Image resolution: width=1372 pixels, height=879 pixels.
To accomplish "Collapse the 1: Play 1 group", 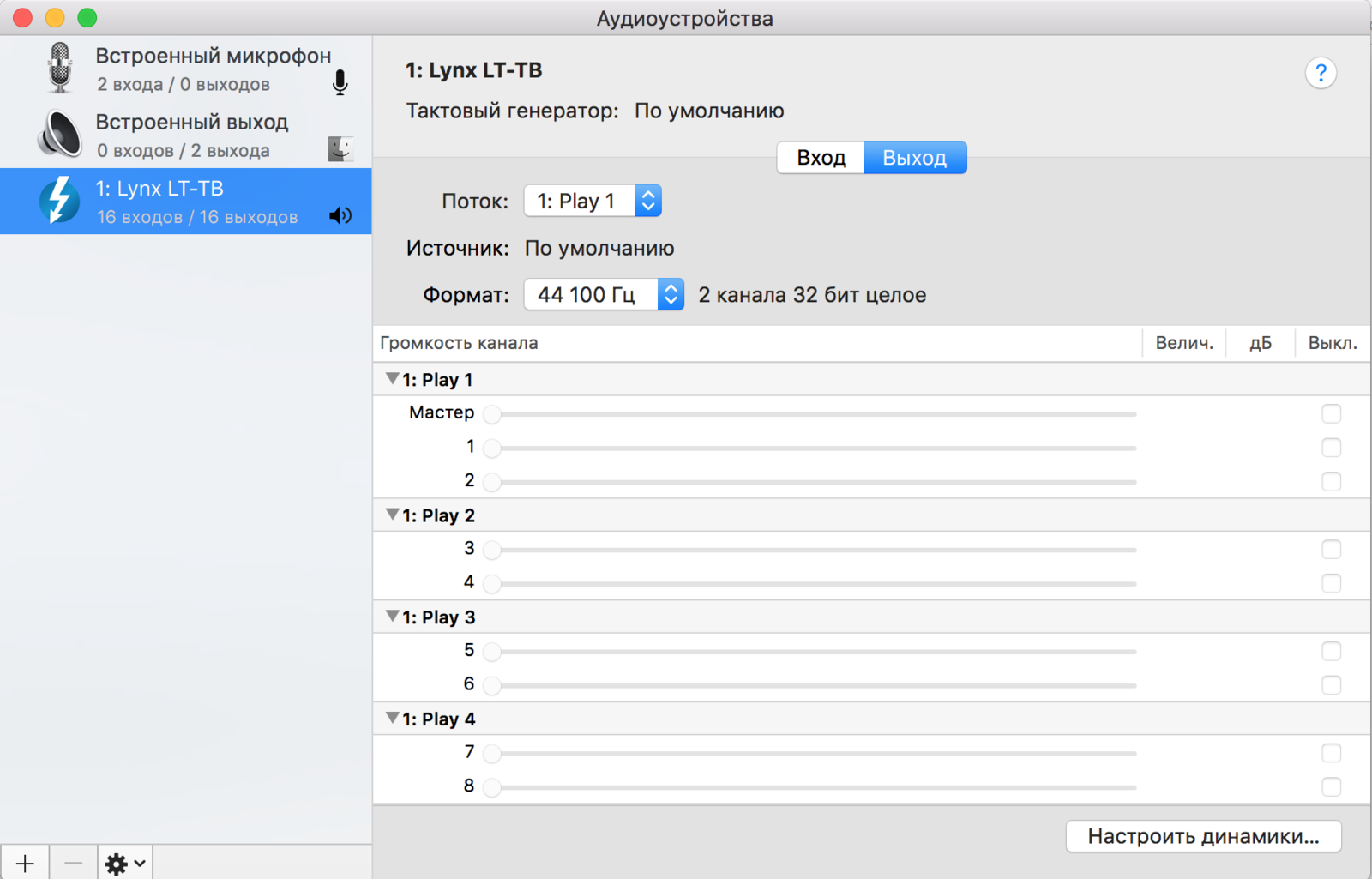I will [x=392, y=378].
